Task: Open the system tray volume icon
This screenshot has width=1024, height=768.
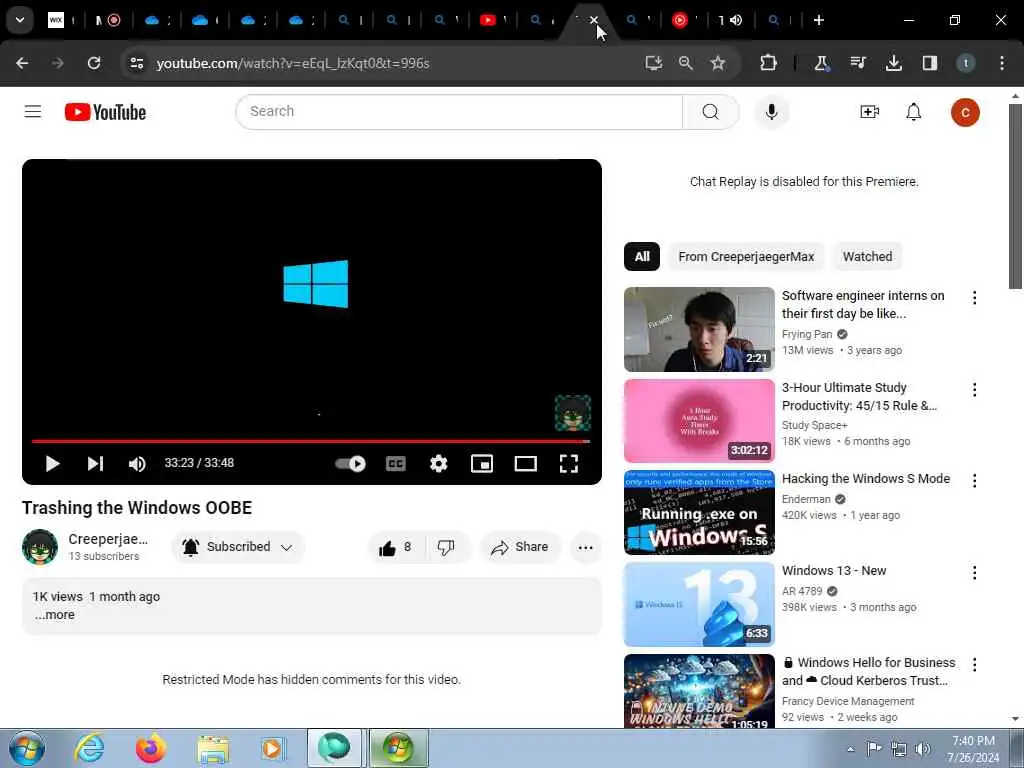Action: click(x=923, y=748)
